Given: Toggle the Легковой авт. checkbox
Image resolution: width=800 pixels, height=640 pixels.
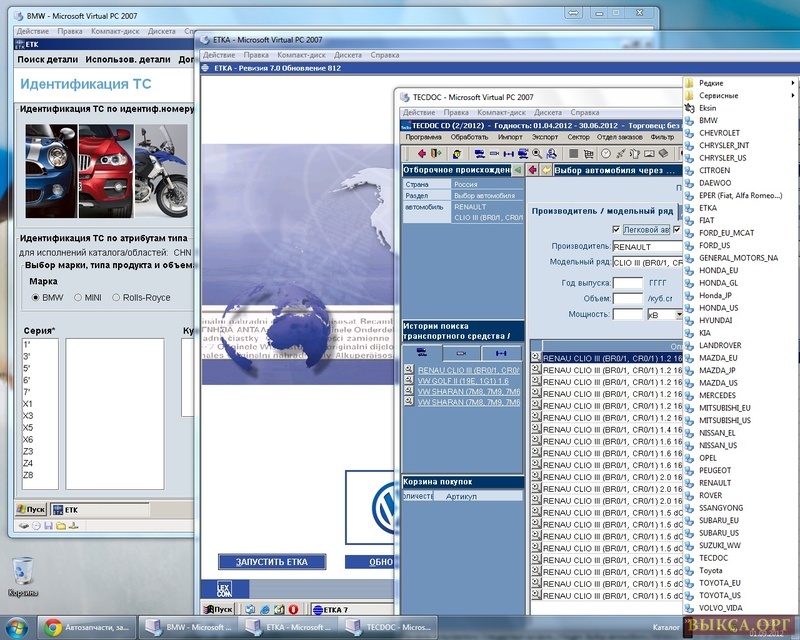Looking at the screenshot, I should click(616, 230).
